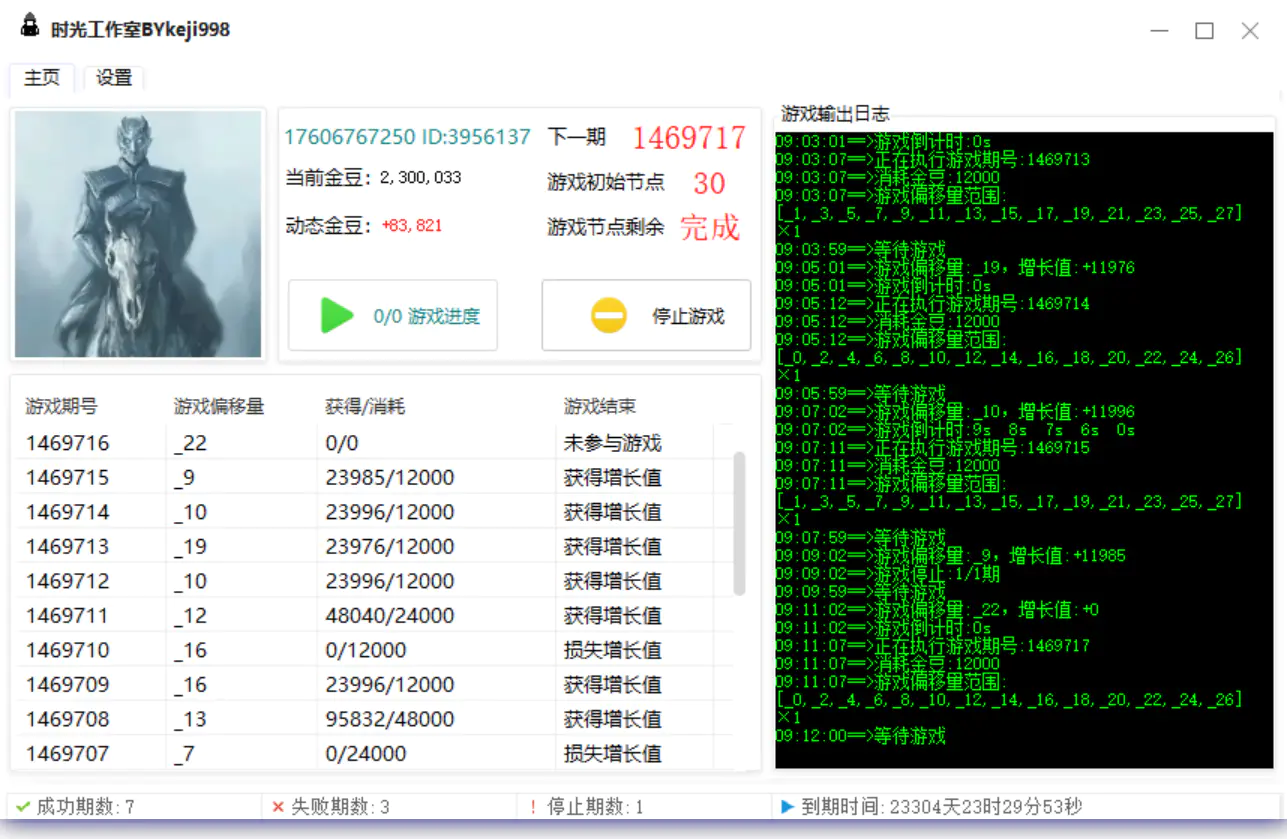
Task: Switch to the 设置 tab
Action: (114, 78)
